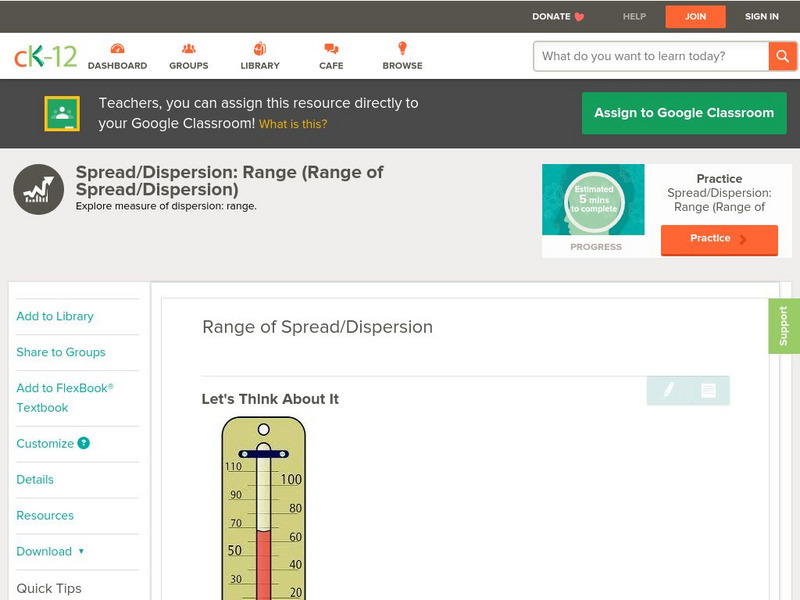800x600 pixels.
Task: Click the LIBRARY menu label
Action: click(260, 65)
